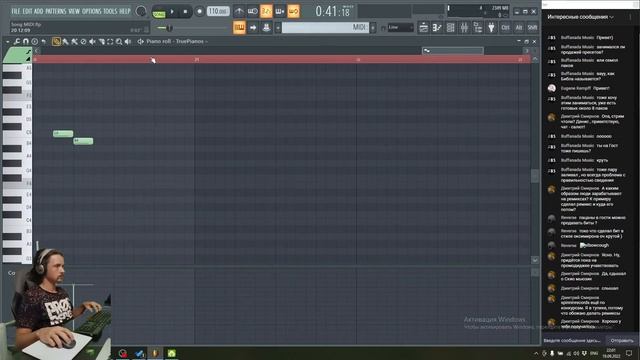This screenshot has height=360, width=640.
Task: Click the Alt modifier button
Action: [x=519, y=27]
